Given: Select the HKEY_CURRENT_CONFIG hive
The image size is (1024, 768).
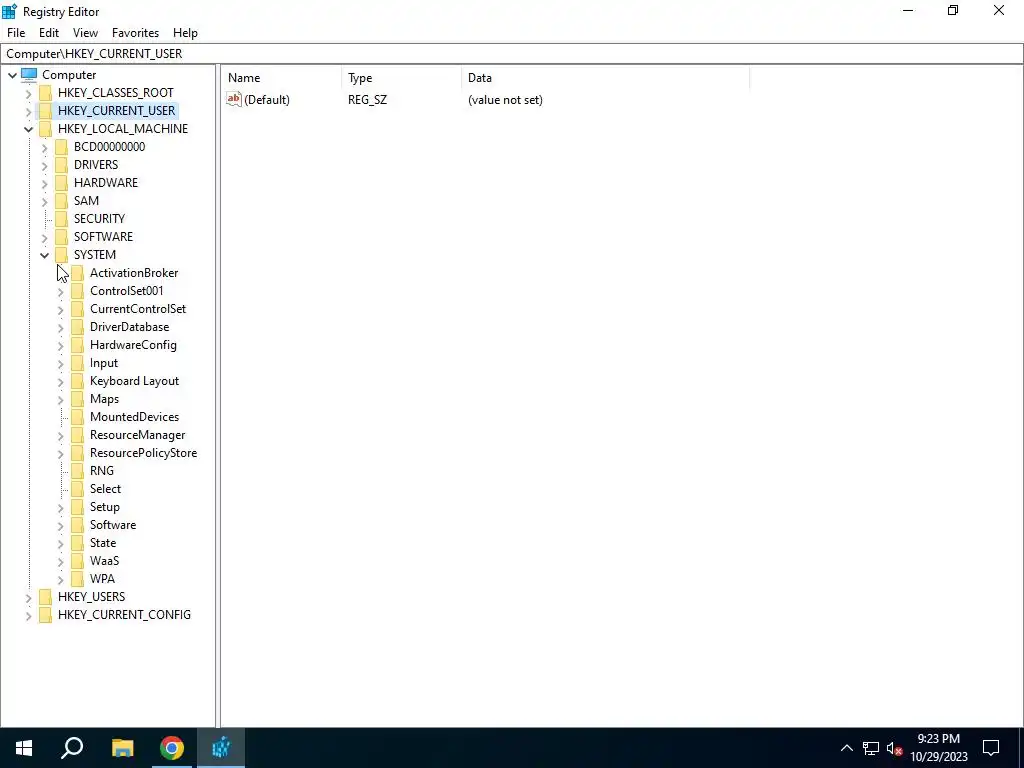Looking at the screenshot, I should point(124,615).
